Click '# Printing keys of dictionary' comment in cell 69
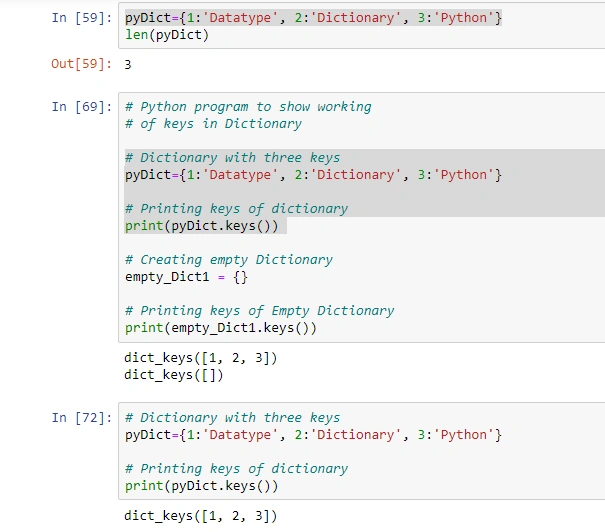 pyautogui.click(x=237, y=209)
